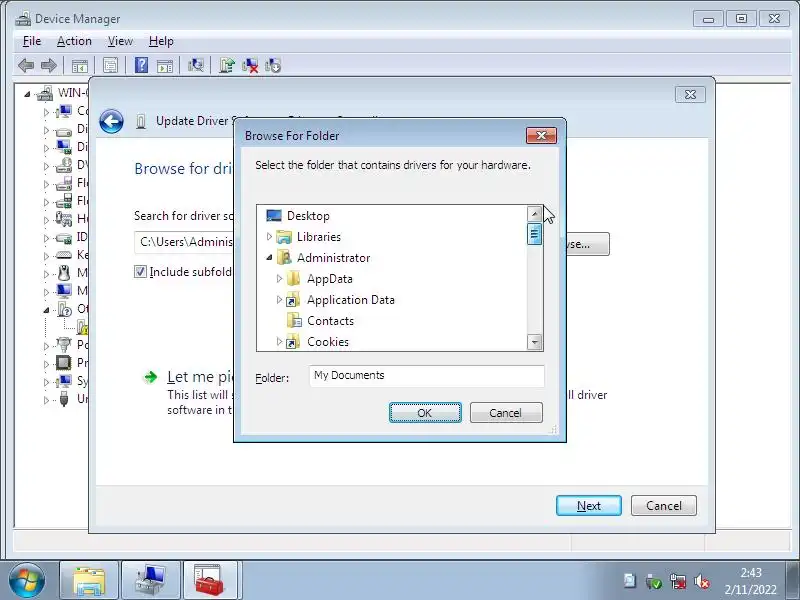
Task: Click the Forward arrow in Device Manager toolbar
Action: [x=48, y=65]
